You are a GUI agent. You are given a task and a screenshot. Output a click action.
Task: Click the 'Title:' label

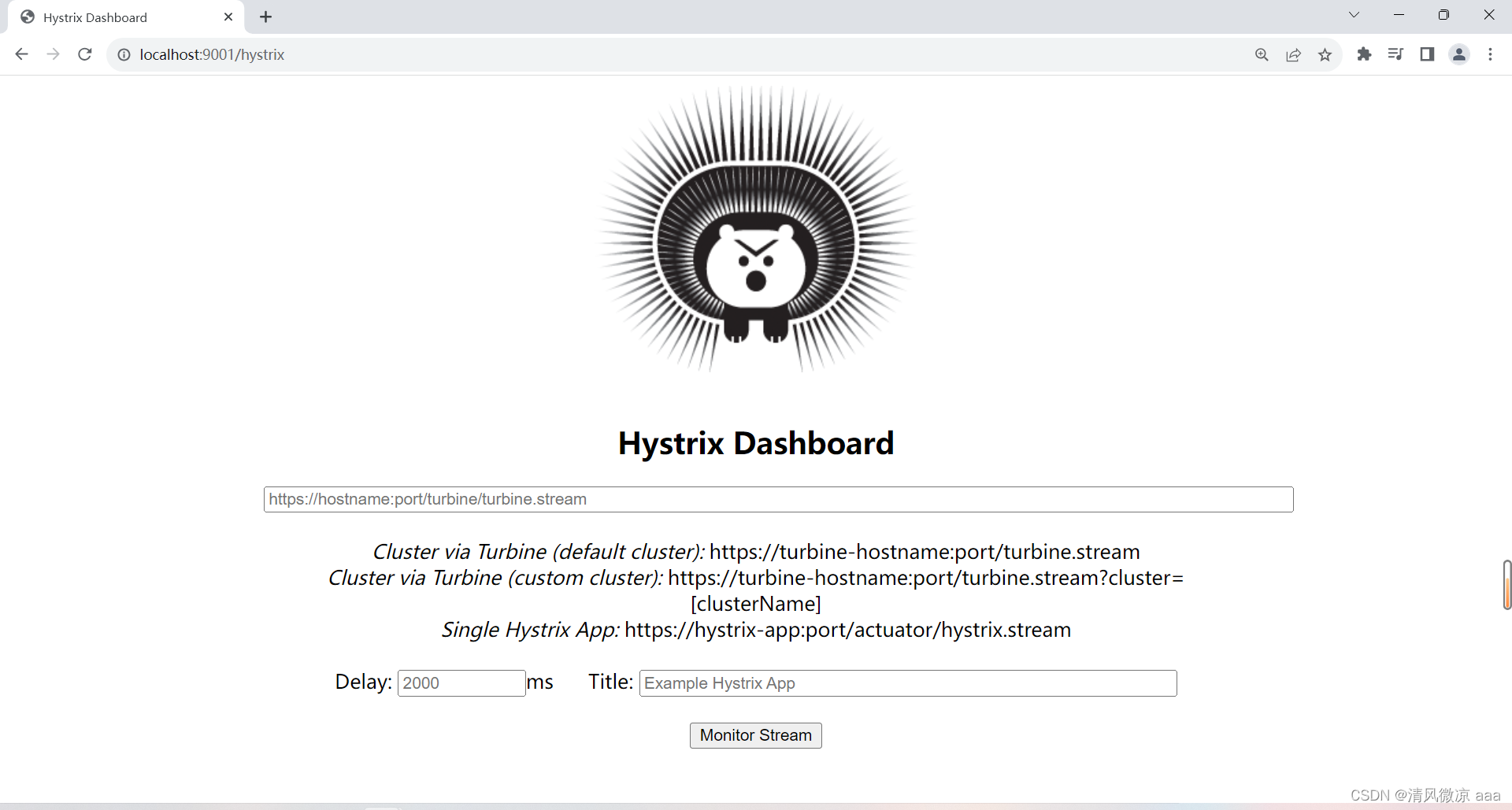click(x=610, y=682)
